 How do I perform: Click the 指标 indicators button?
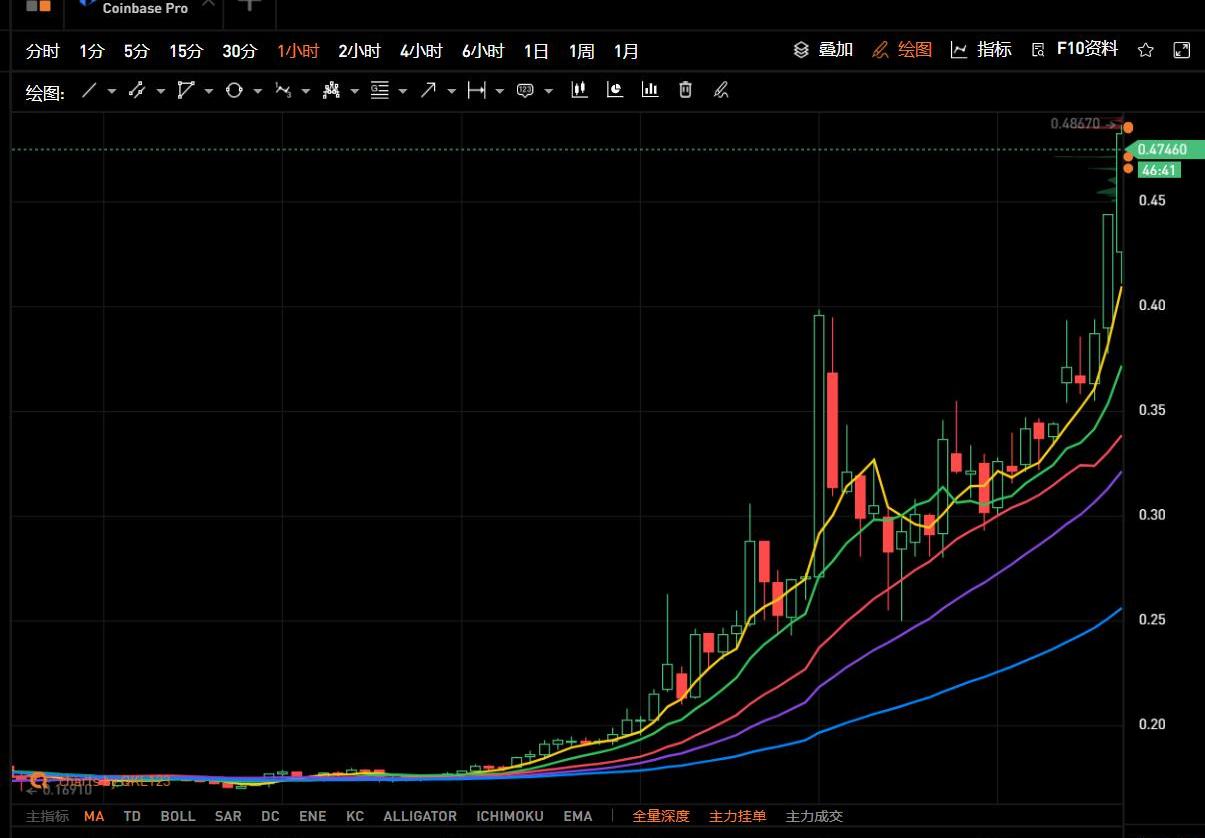point(981,49)
